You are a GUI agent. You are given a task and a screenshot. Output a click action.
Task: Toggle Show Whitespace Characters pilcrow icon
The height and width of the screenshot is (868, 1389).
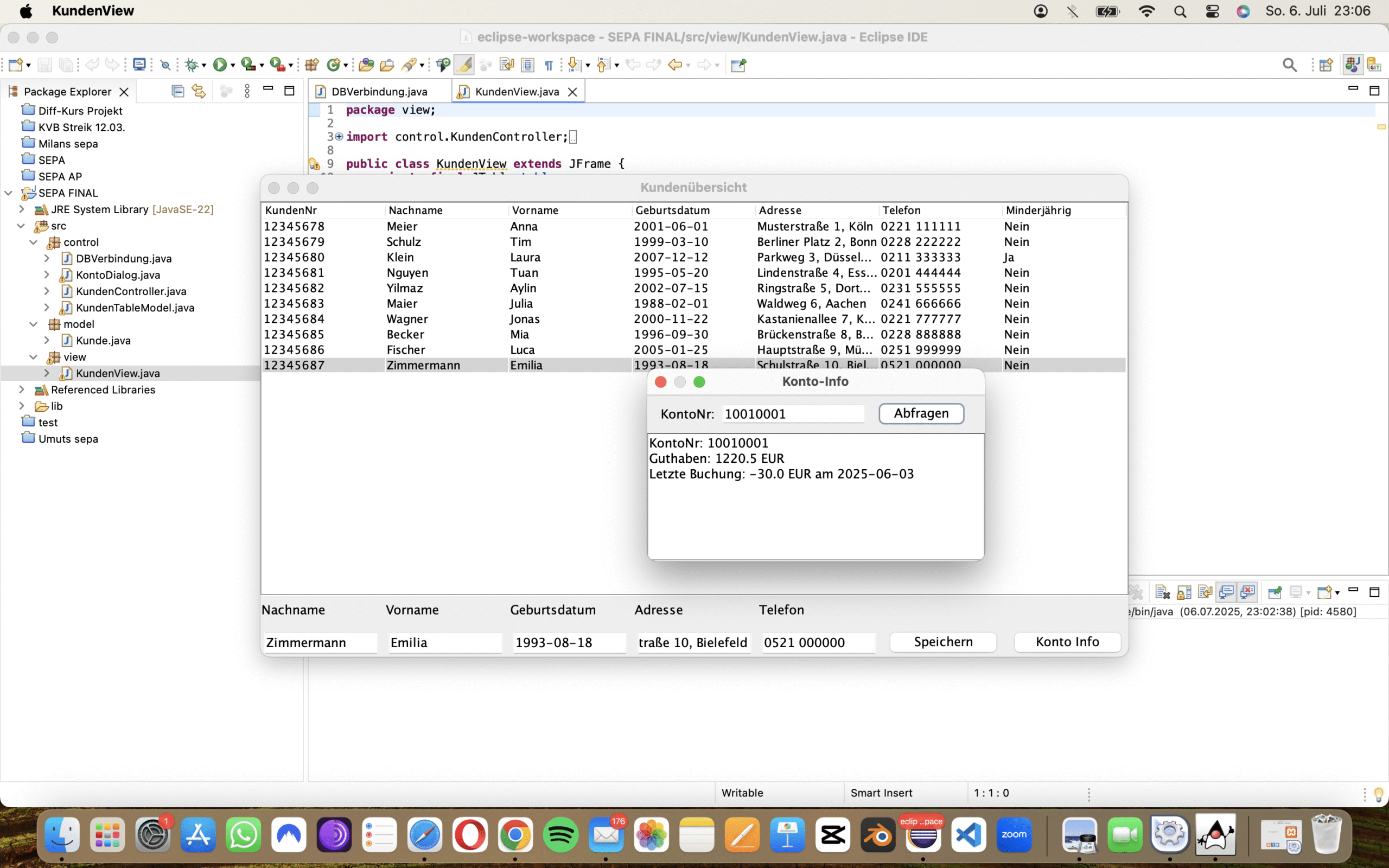click(x=548, y=65)
